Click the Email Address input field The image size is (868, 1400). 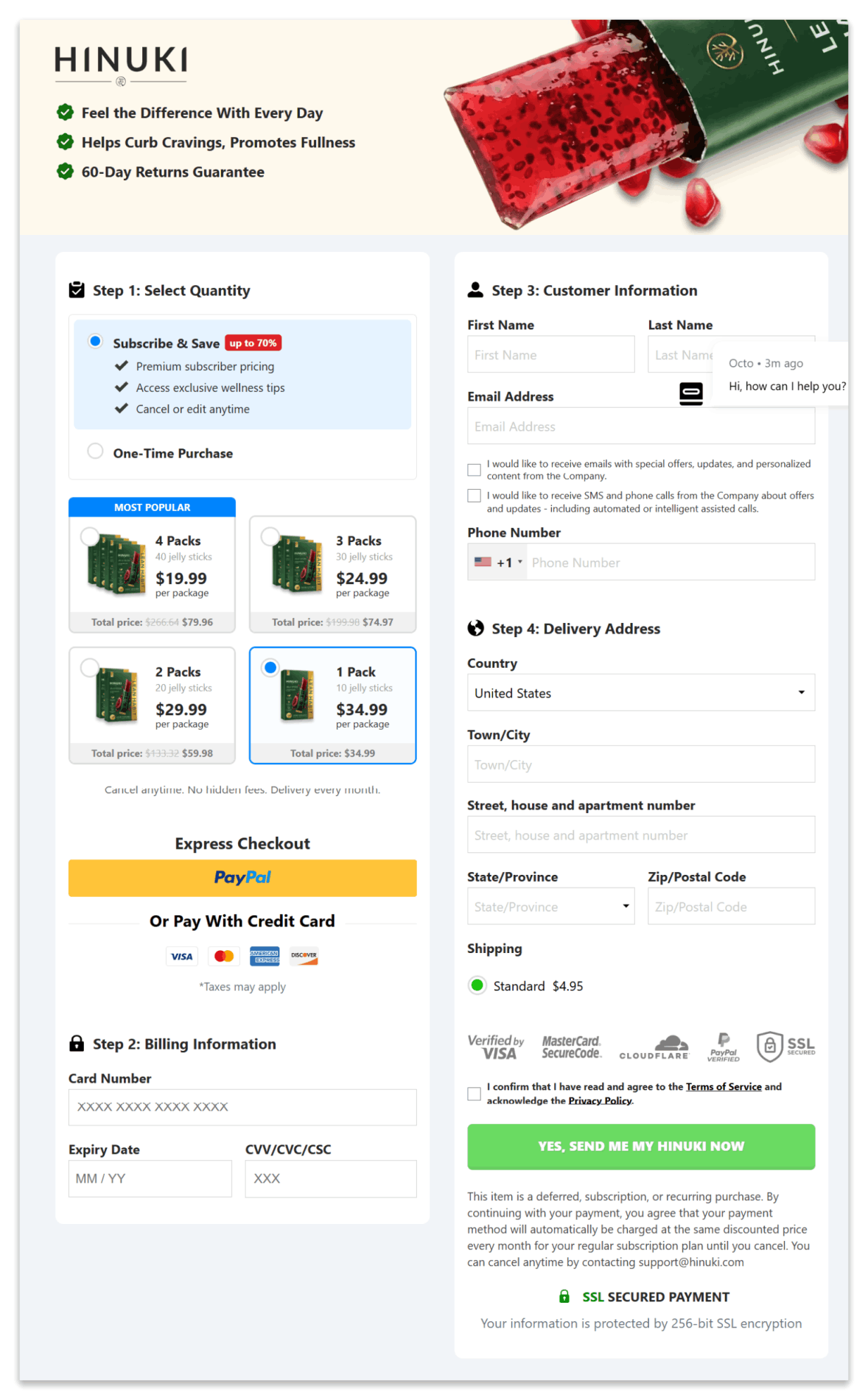pyautogui.click(x=641, y=426)
